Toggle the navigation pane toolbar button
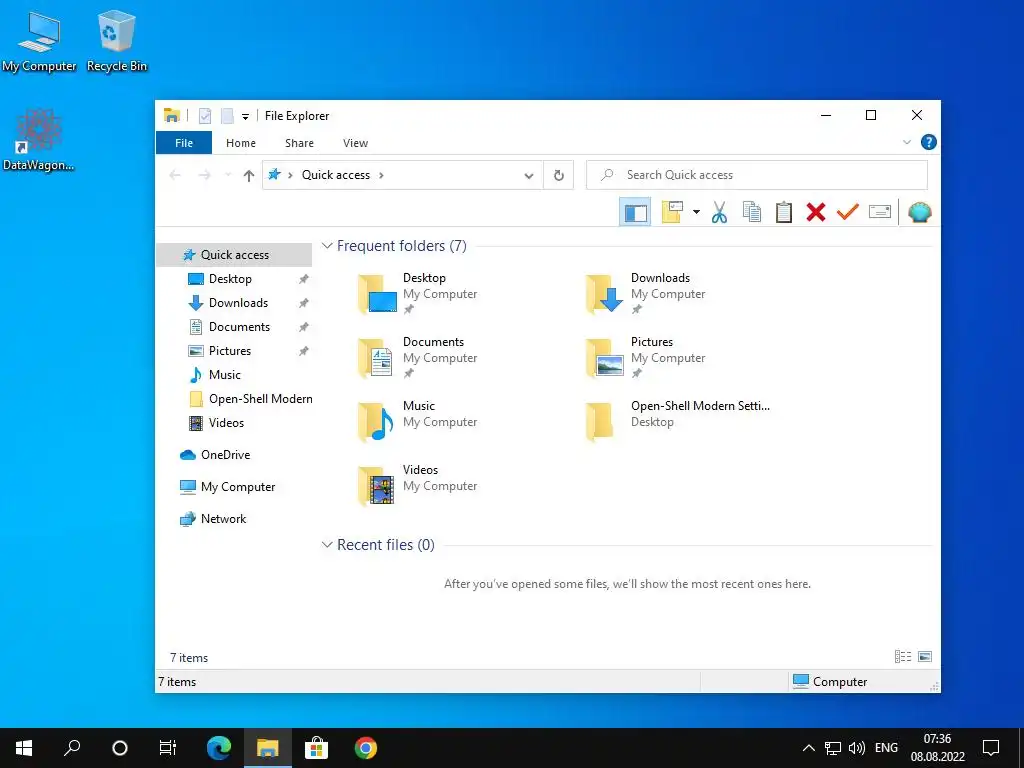1024x768 pixels. 635,212
